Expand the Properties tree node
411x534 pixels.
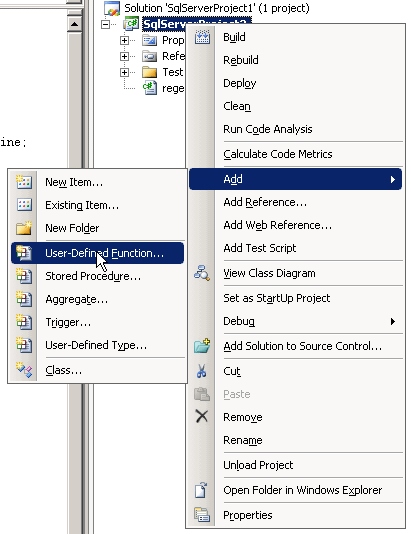point(124,41)
